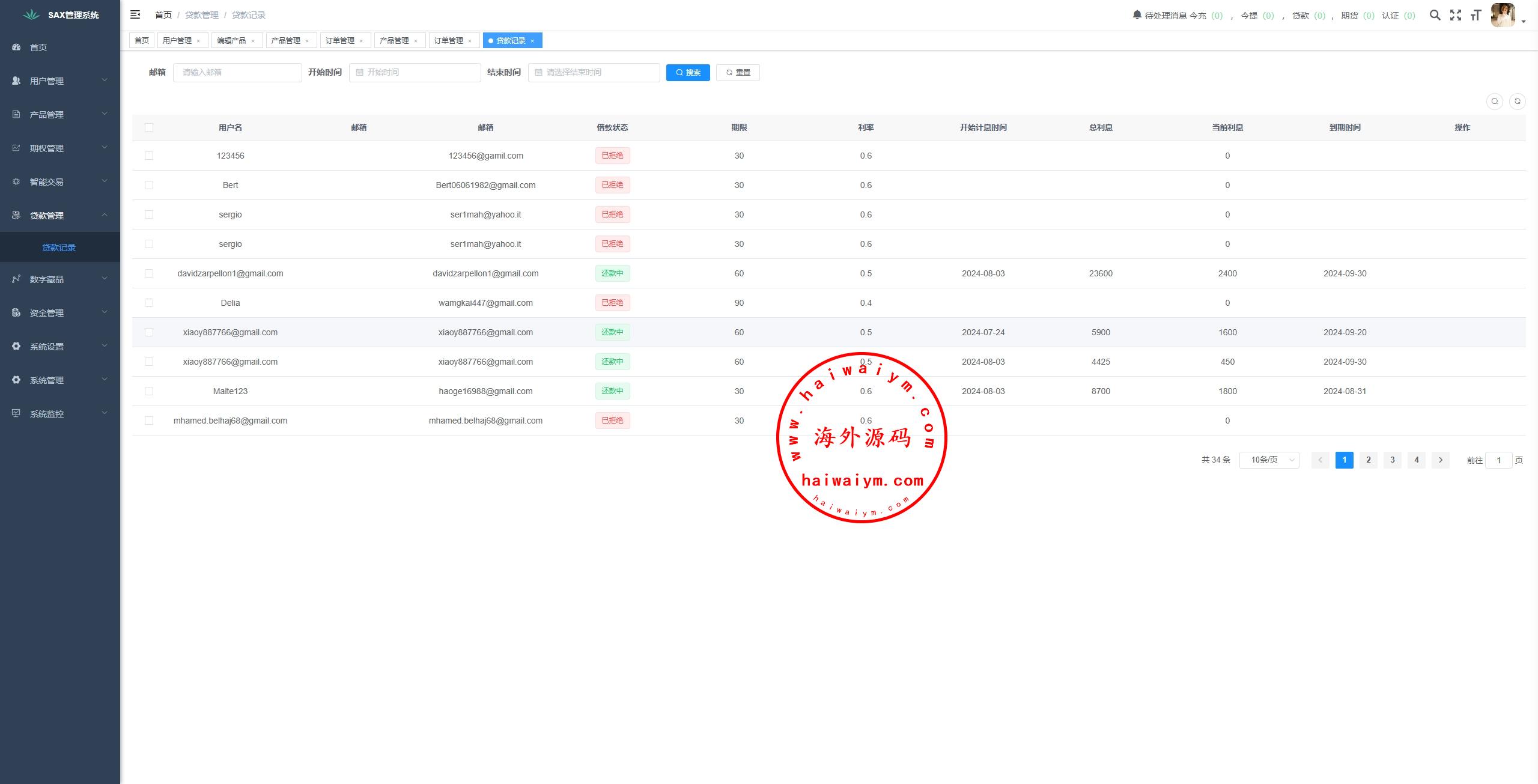The height and width of the screenshot is (784, 1538).
Task: Open user avatar menu
Action: (x=1504, y=15)
